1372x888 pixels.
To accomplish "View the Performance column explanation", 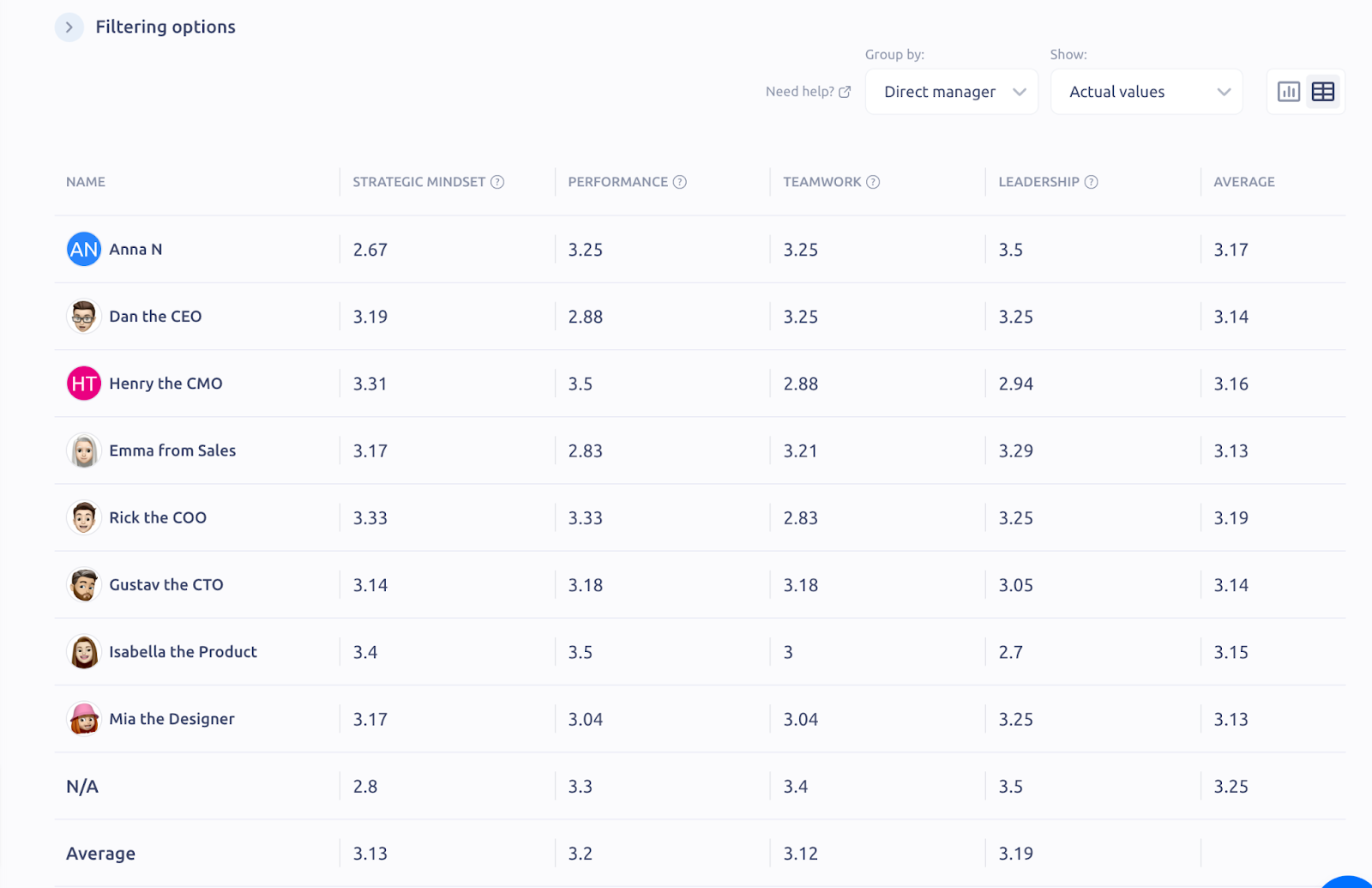I will 680,182.
